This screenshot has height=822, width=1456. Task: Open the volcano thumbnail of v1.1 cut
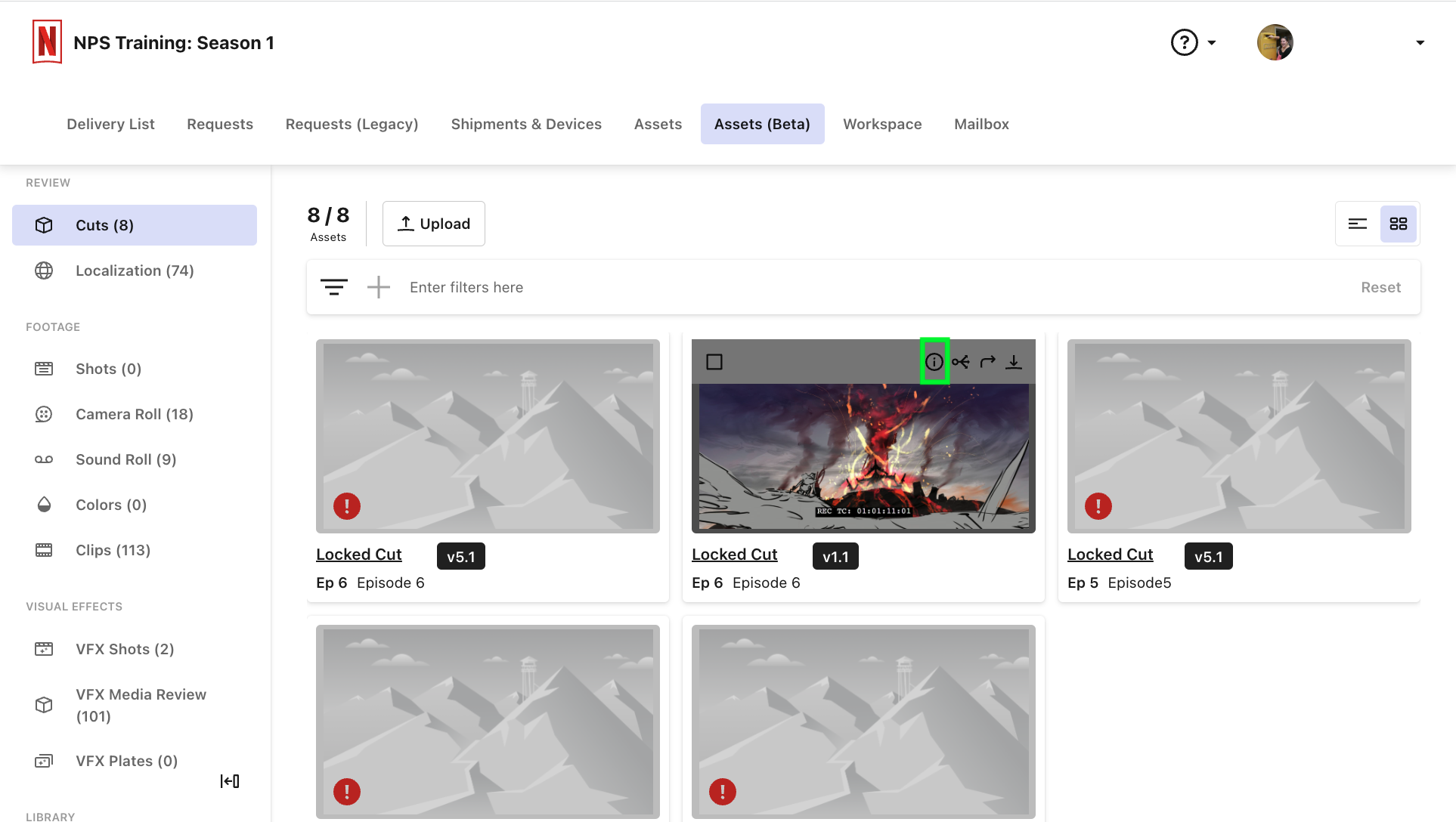pyautogui.click(x=863, y=456)
